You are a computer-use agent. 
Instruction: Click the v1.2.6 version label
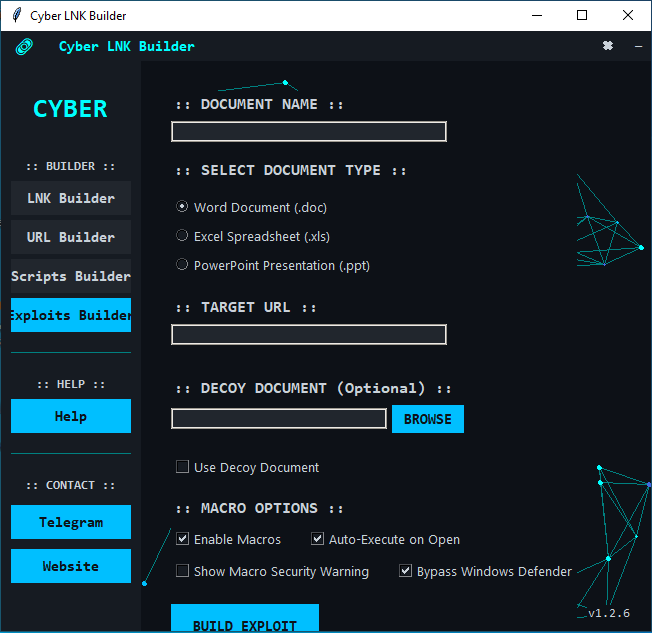[x=609, y=613]
